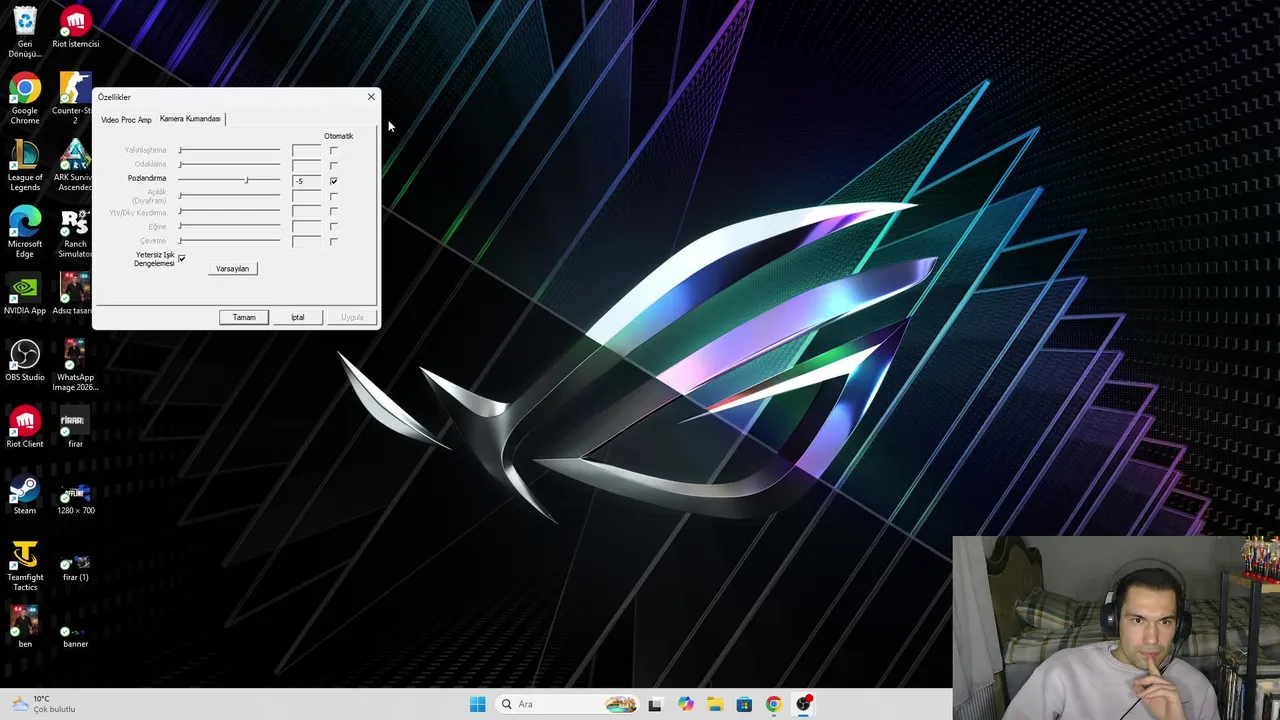
Task: Cancel the dialog with İptal
Action: [297, 317]
